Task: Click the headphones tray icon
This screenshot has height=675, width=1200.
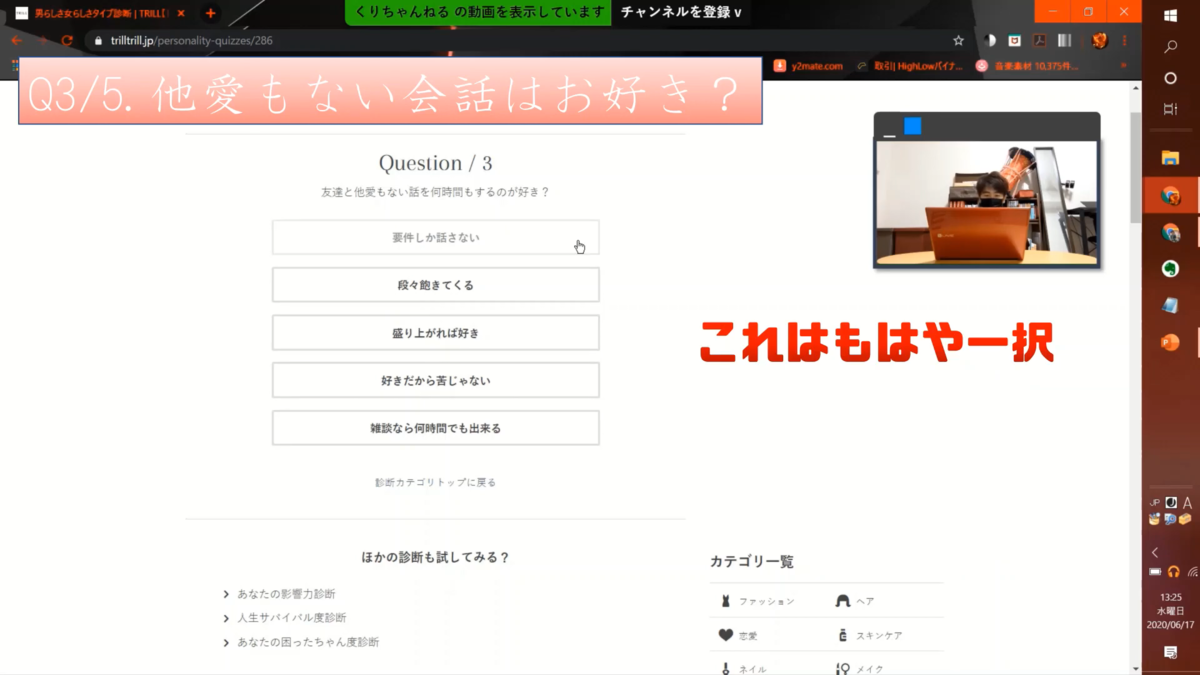Action: 1174,572
